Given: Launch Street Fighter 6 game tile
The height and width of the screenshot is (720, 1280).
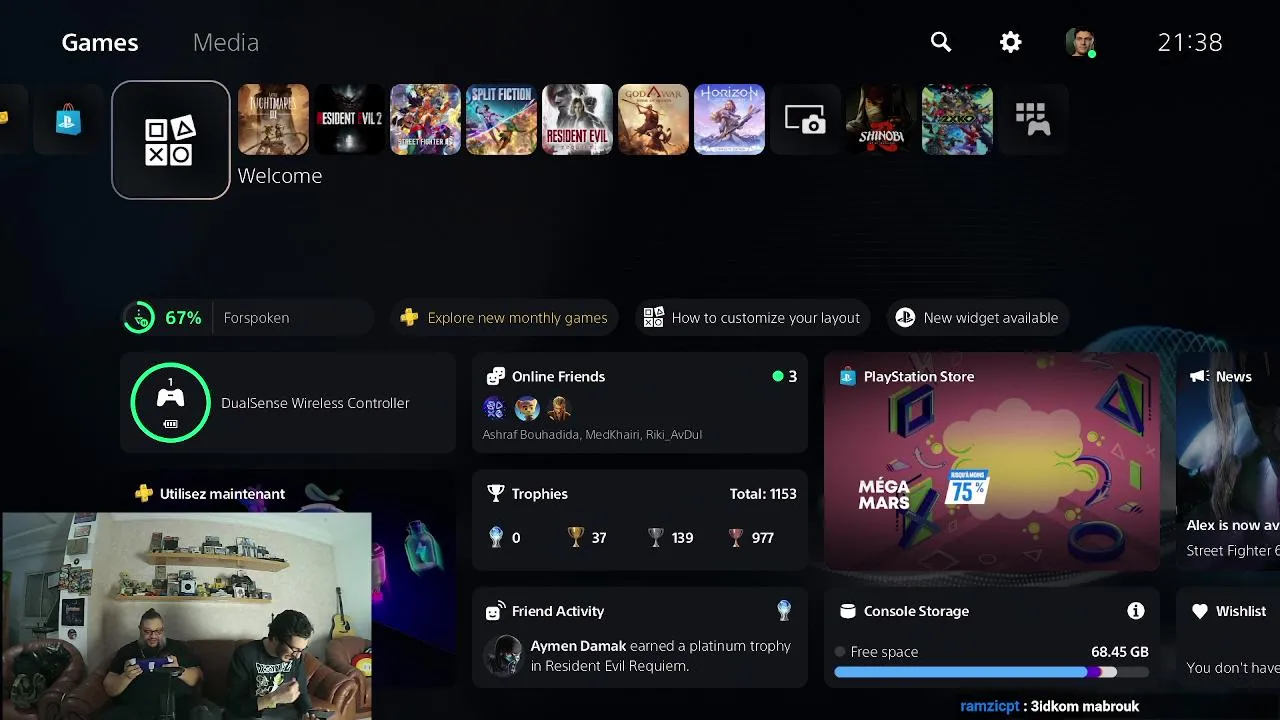Looking at the screenshot, I should pyautogui.click(x=425, y=120).
